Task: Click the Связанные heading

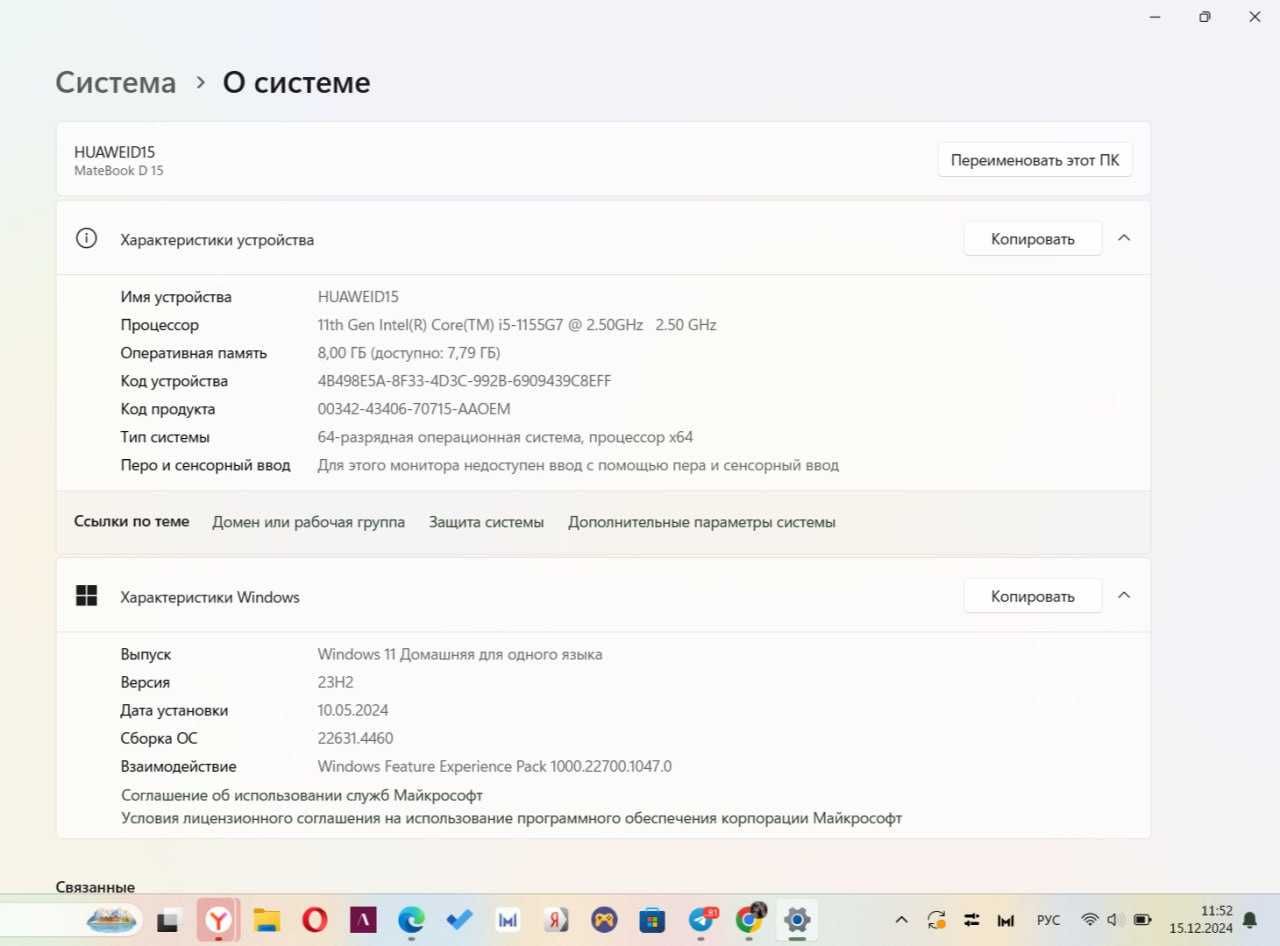Action: point(95,887)
